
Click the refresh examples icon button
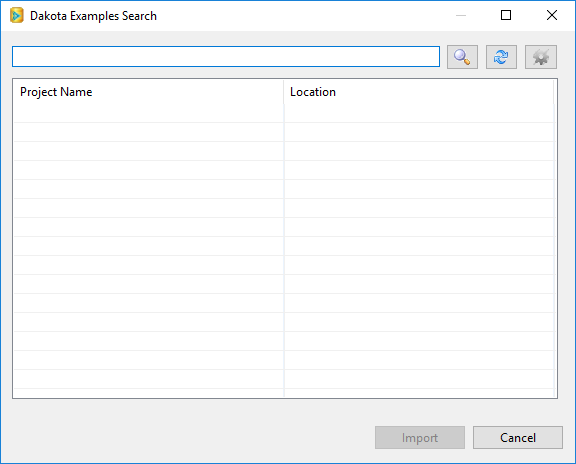(501, 57)
